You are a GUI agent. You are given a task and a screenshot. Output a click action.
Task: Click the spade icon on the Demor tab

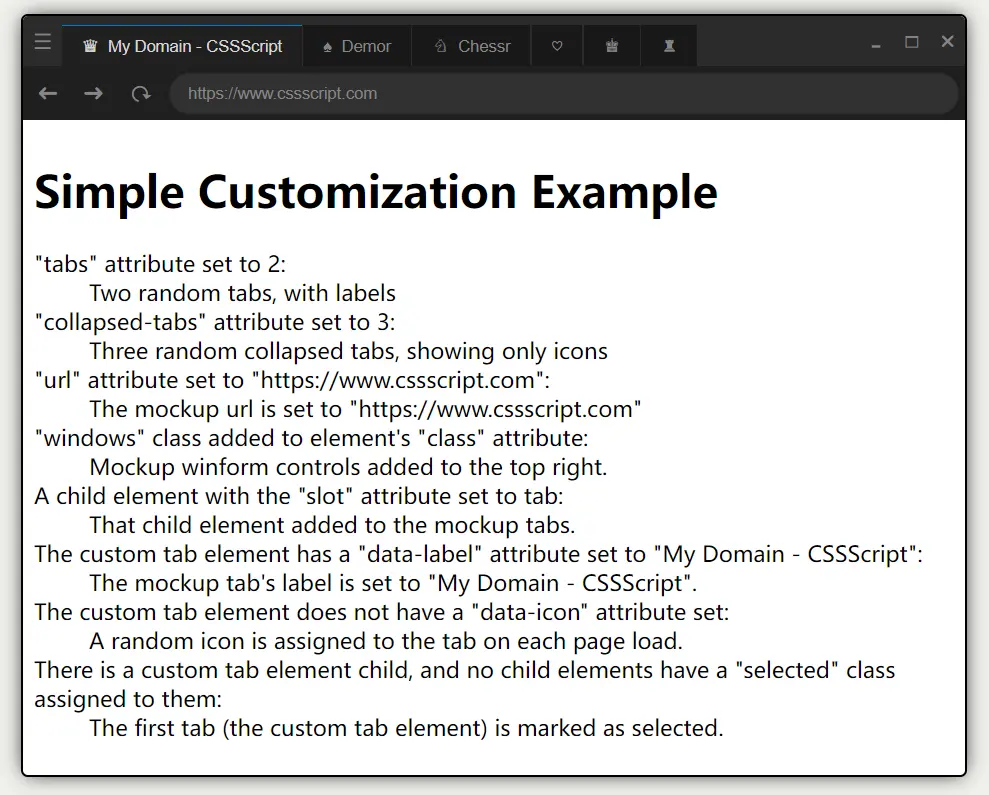(x=327, y=47)
